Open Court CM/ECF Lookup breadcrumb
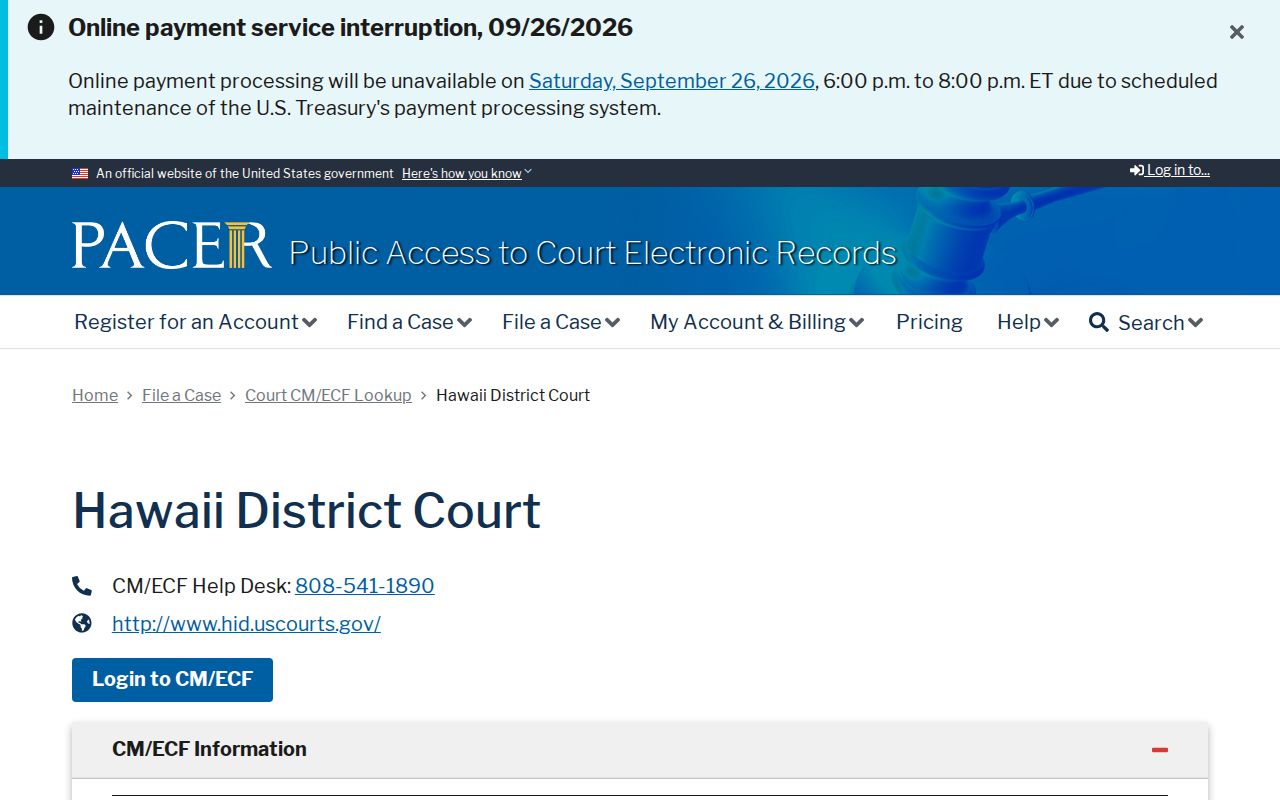The image size is (1280, 800). coord(328,395)
